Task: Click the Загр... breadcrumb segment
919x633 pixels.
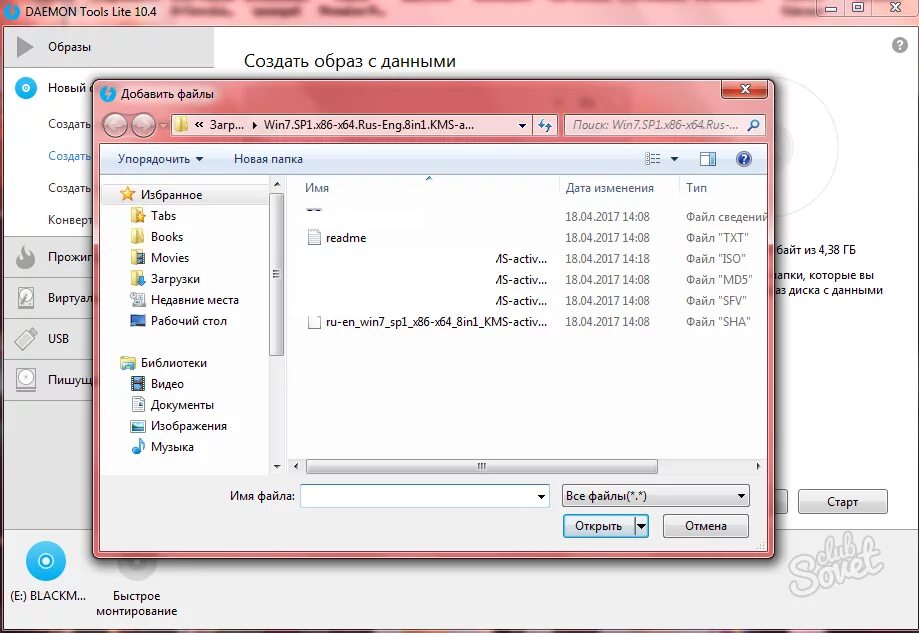Action: 227,125
